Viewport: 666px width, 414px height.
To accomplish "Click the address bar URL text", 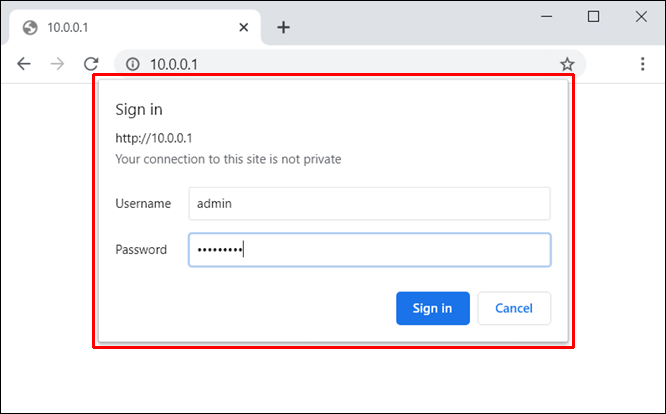I will [x=174, y=64].
